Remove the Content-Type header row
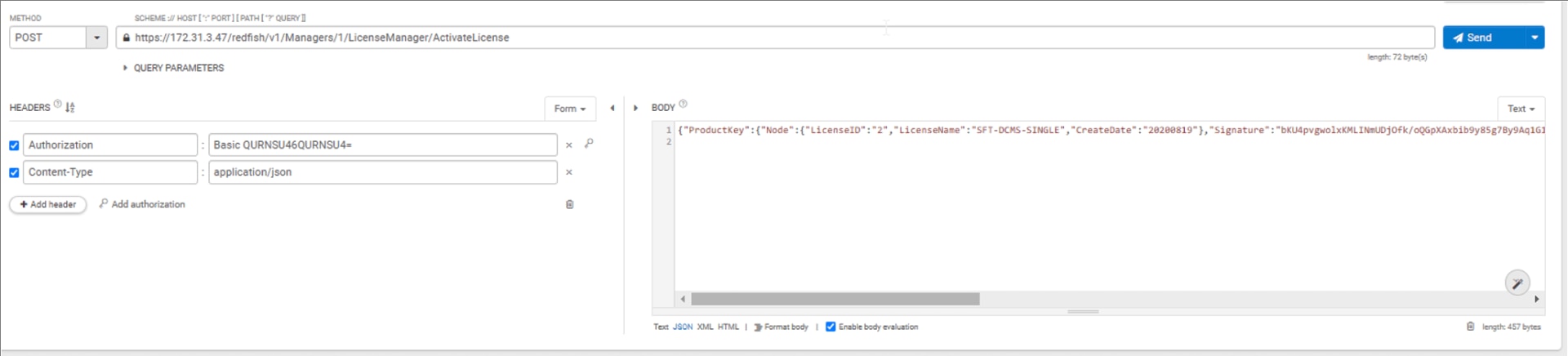 click(x=569, y=172)
